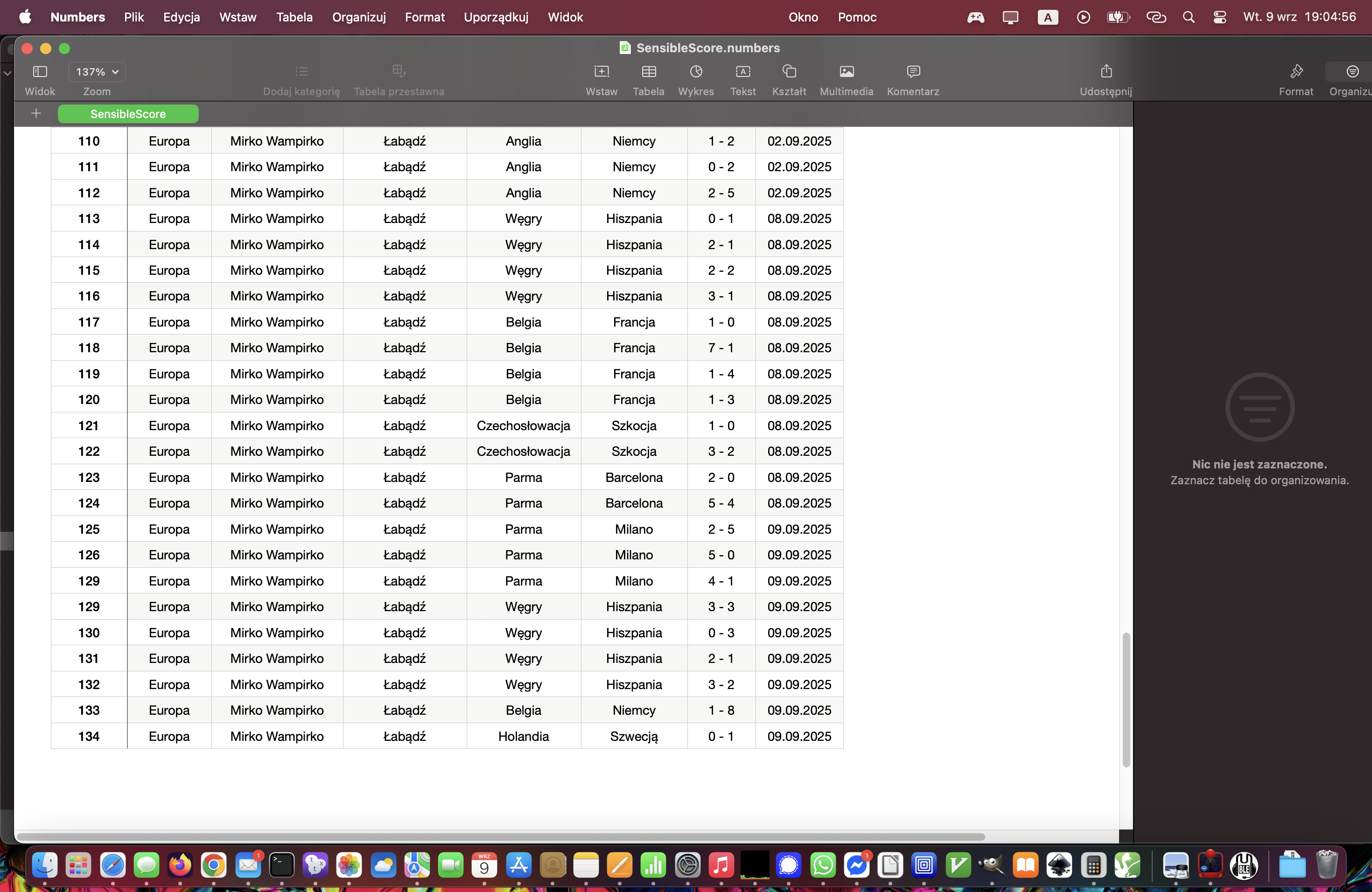Select the cell containing Czechosłowacja in row 121
1372x892 pixels.
[x=523, y=425]
